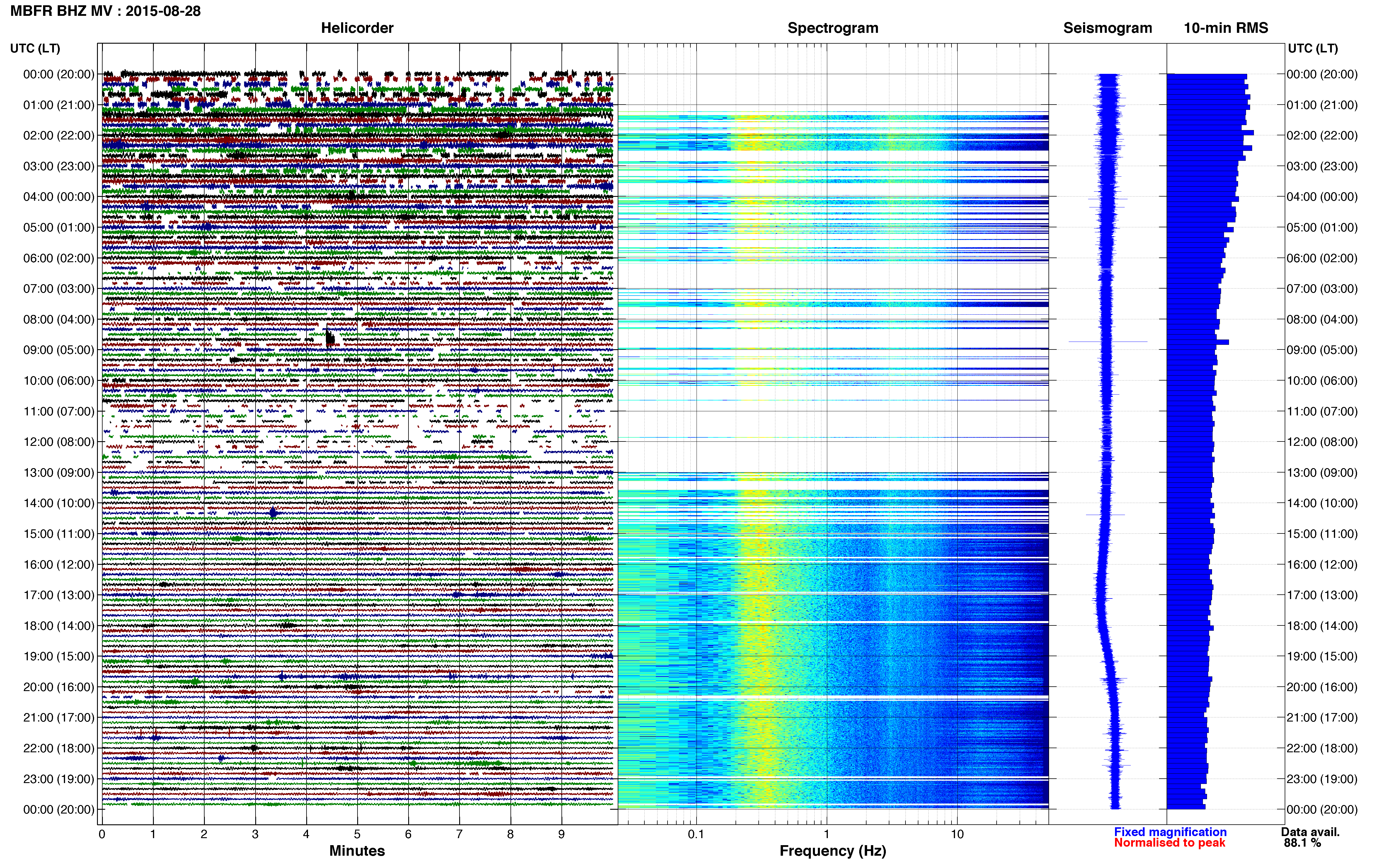Click the plot title 'MBFR BHZ MV : 2015-08-28'
This screenshot has height=868, width=1389.
point(106,11)
